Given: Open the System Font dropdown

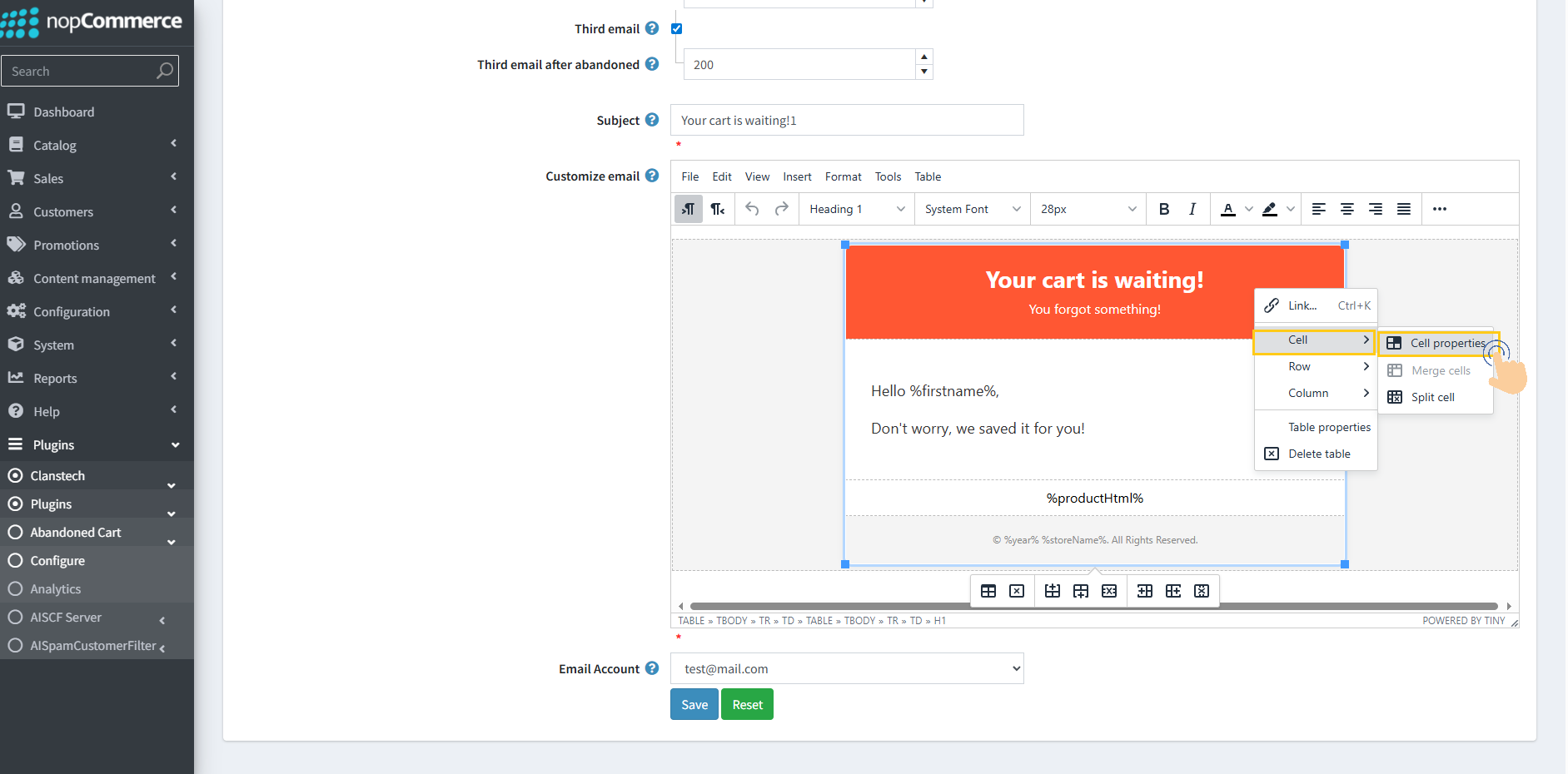Looking at the screenshot, I should click(972, 209).
